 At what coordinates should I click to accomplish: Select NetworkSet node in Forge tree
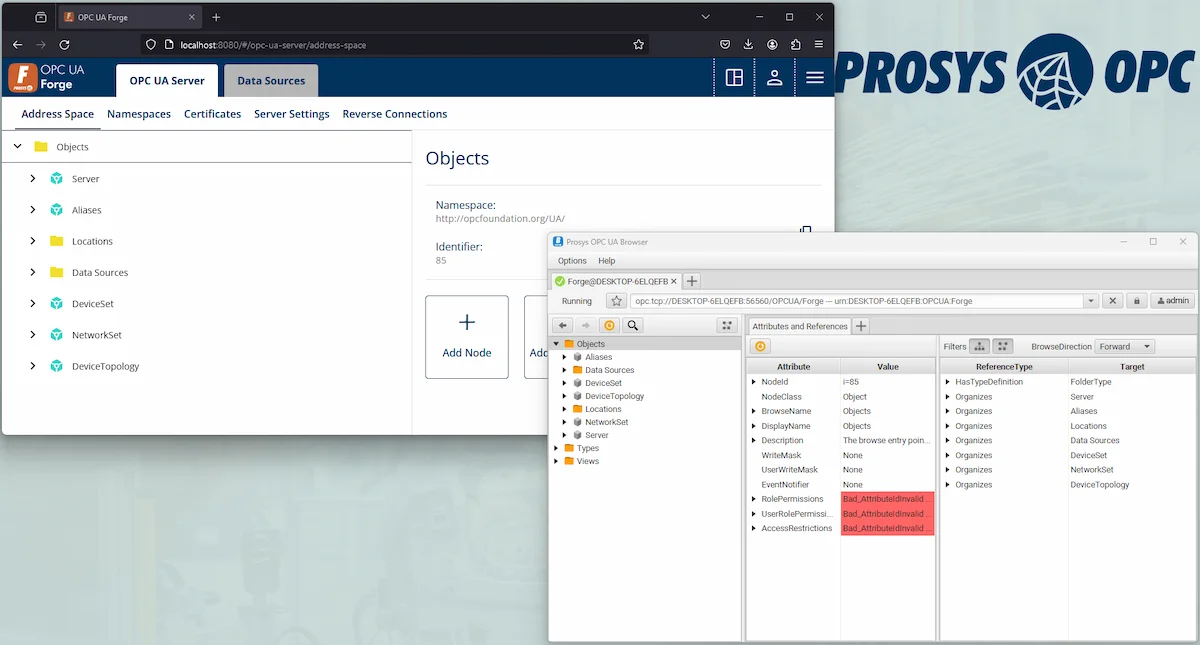(97, 335)
